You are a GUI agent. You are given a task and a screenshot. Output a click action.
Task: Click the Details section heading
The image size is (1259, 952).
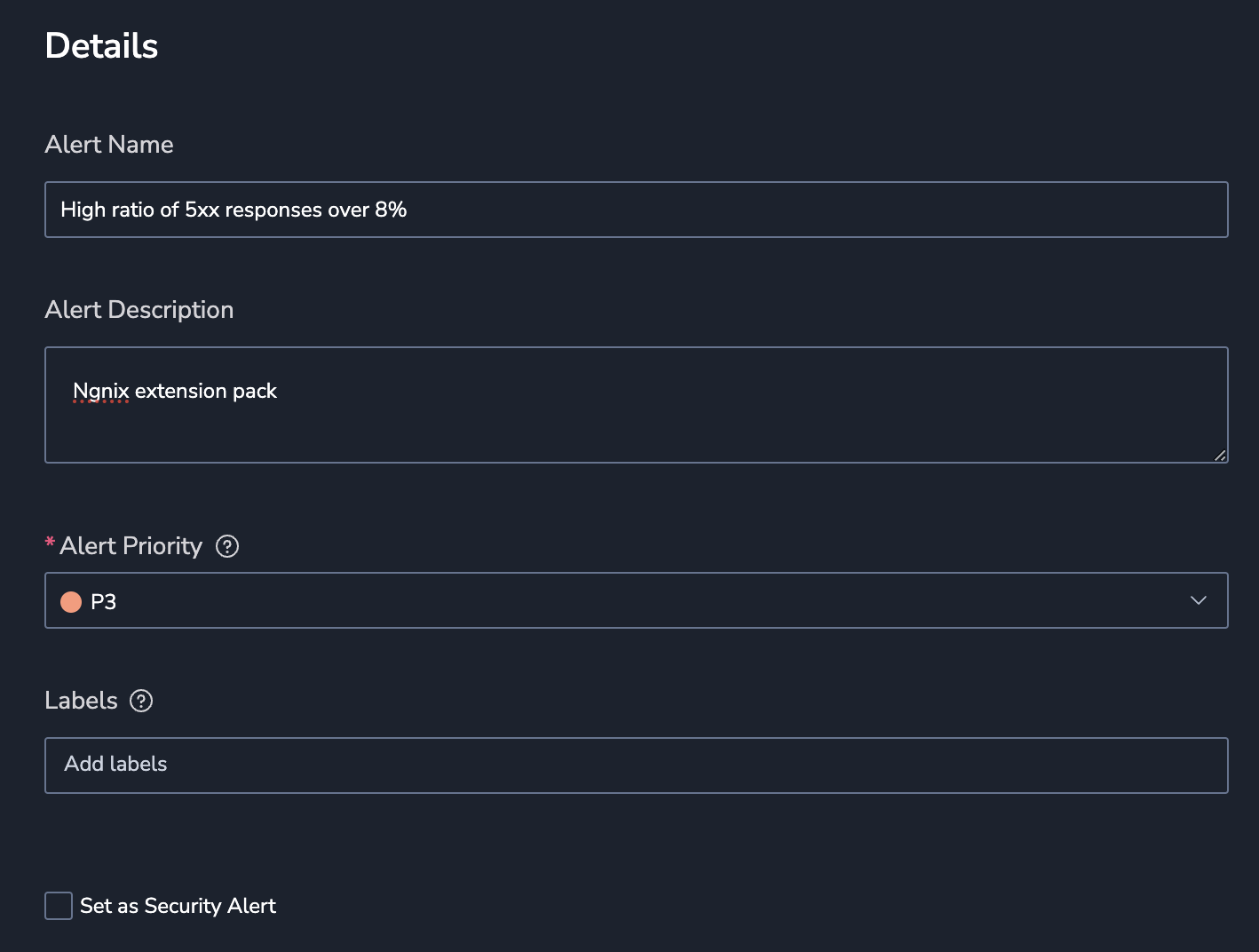[101, 46]
